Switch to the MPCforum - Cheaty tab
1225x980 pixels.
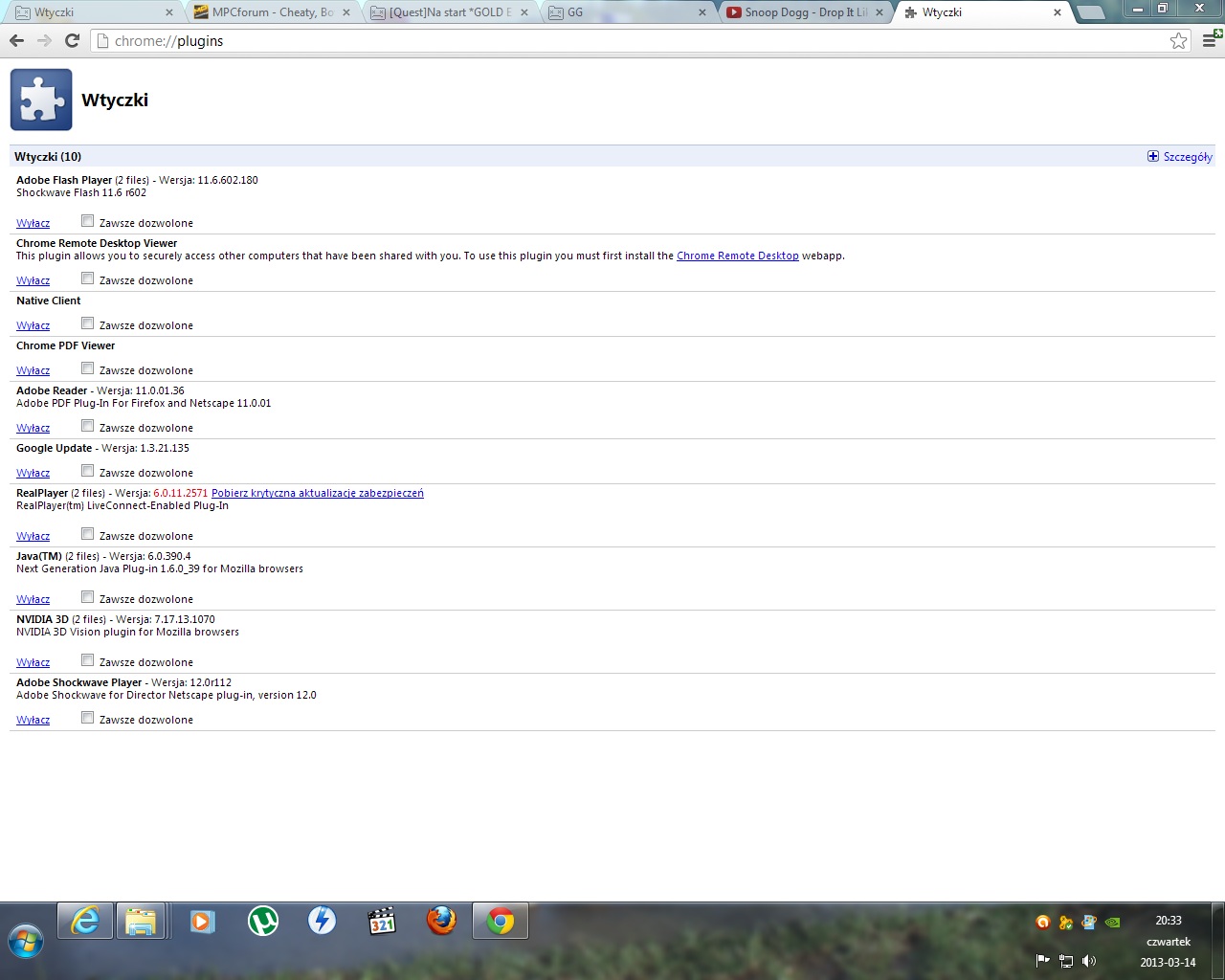271,12
